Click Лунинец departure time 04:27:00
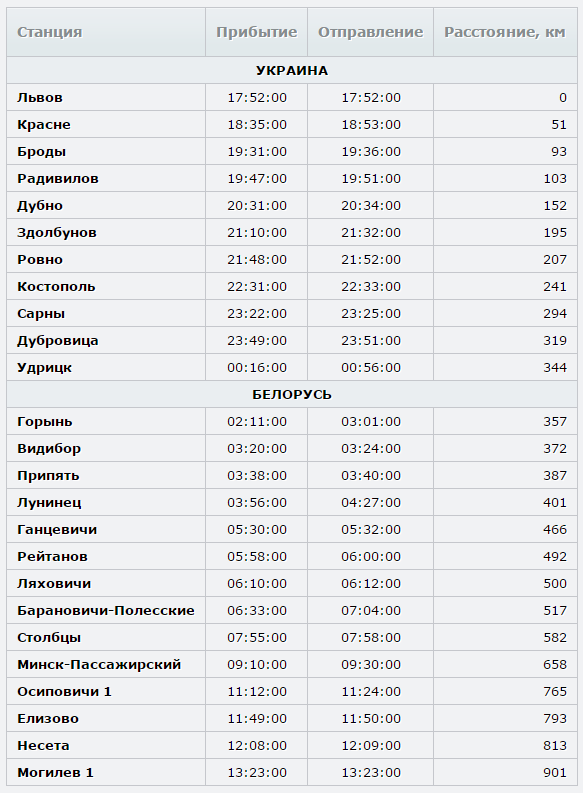 coord(371,503)
